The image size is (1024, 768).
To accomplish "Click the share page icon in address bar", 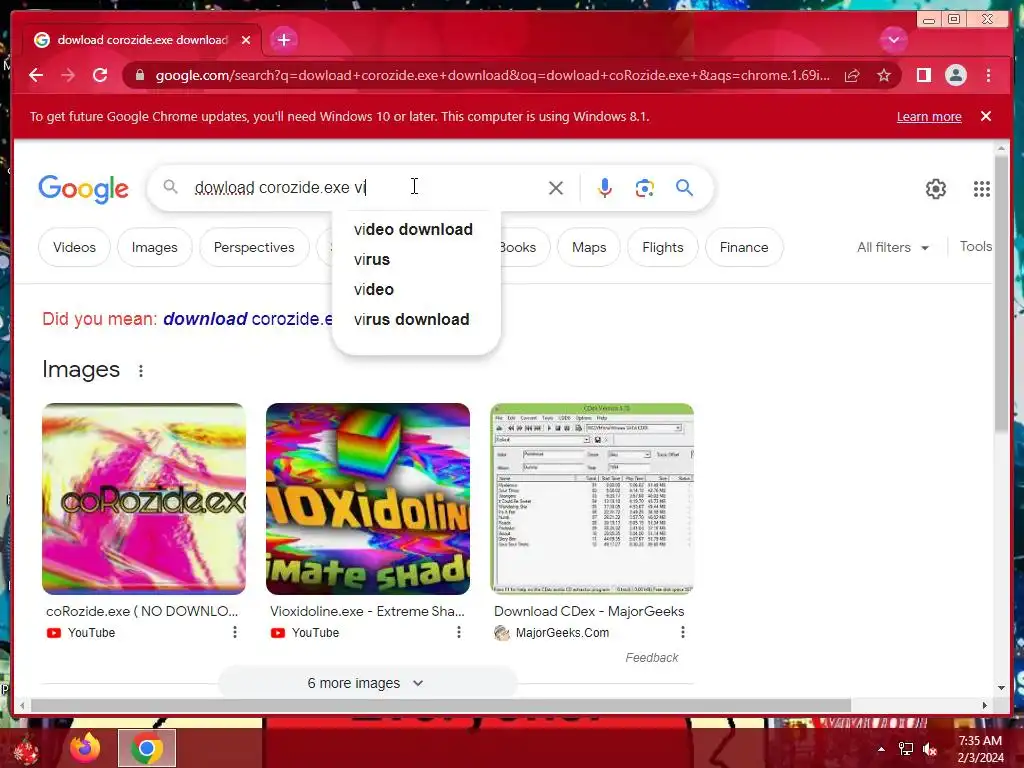I will [852, 76].
